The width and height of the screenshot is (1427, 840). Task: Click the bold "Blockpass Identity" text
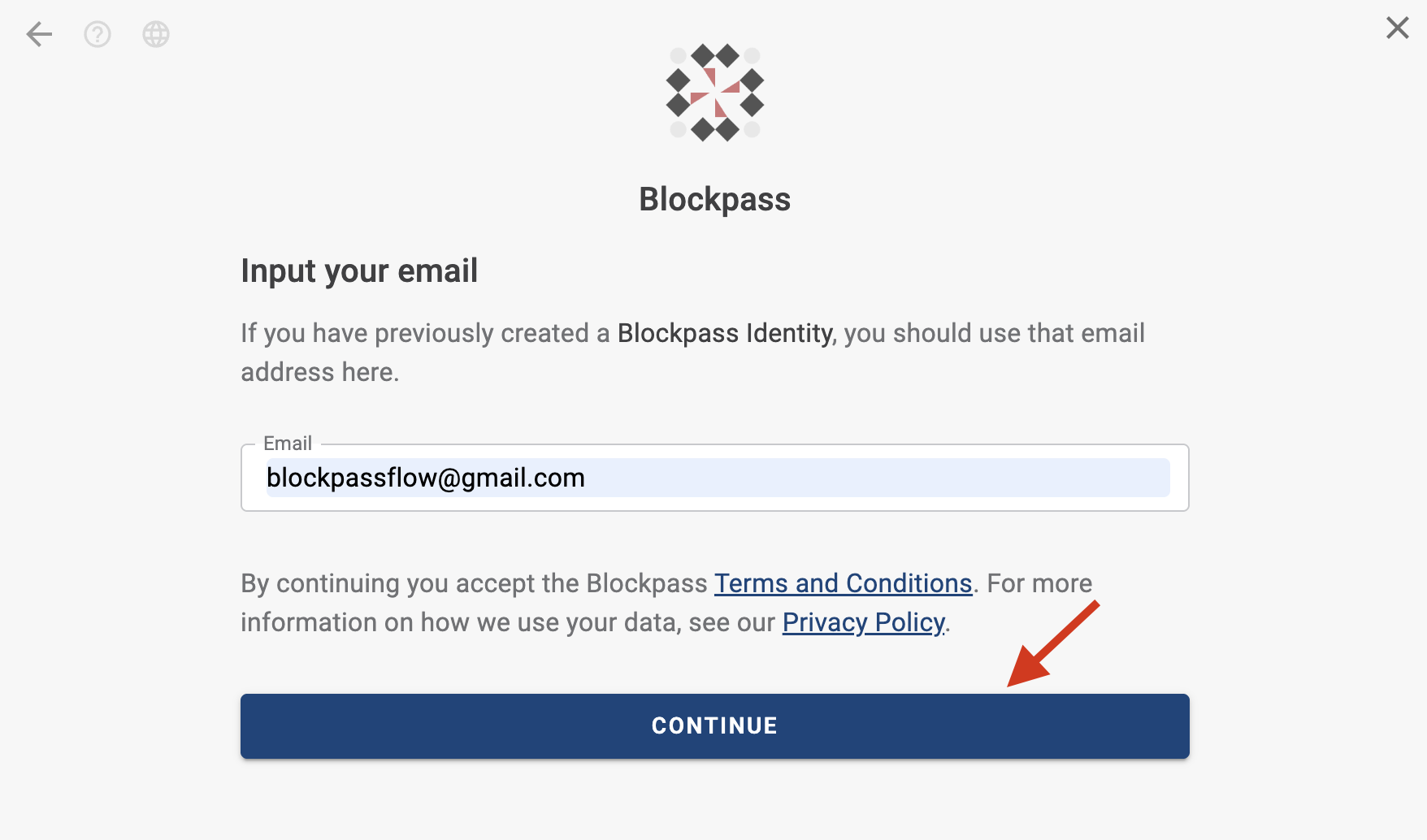click(725, 333)
